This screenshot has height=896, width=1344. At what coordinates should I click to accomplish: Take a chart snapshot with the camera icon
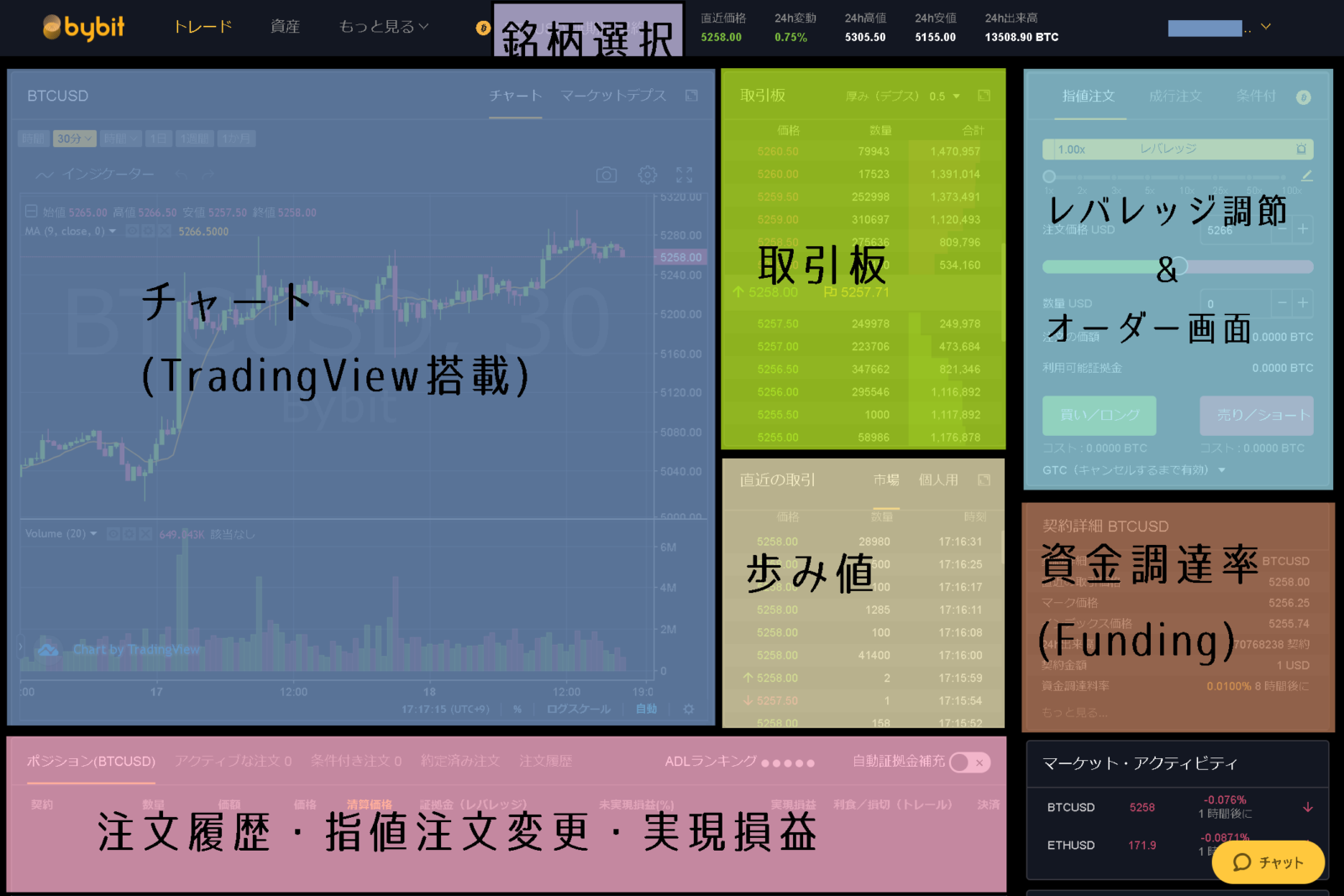606,175
